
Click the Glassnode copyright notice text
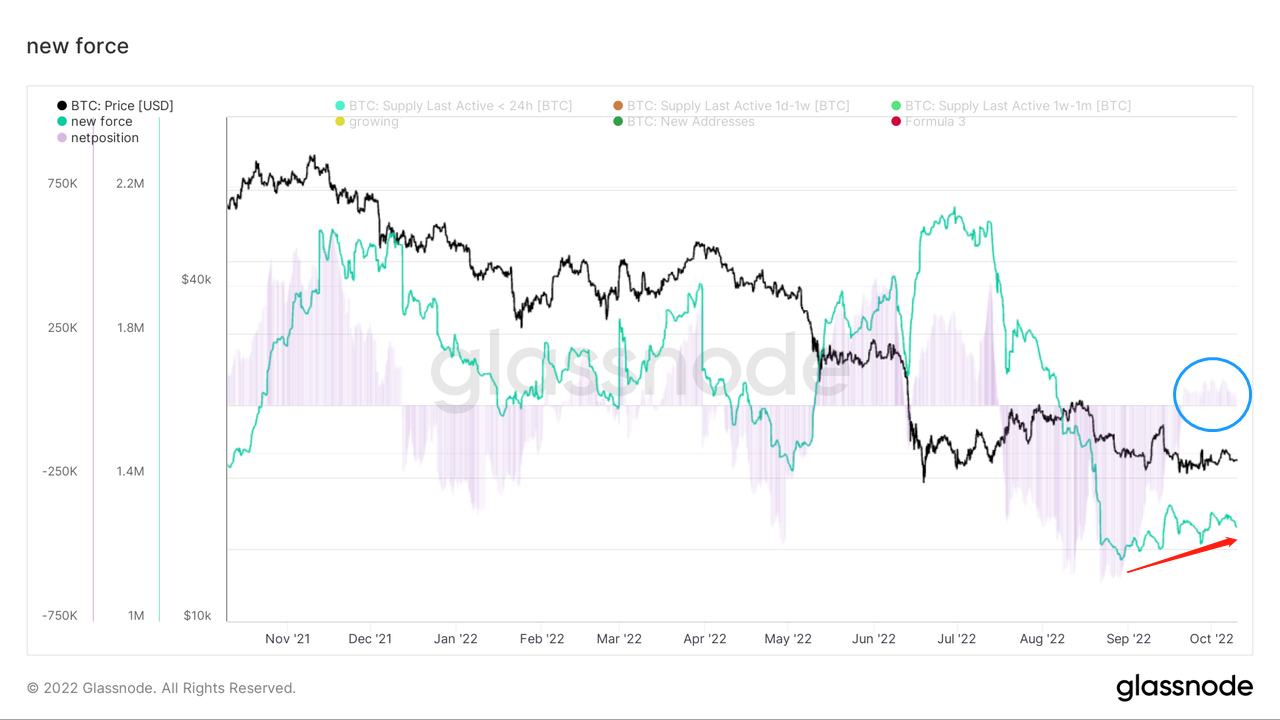point(161,688)
